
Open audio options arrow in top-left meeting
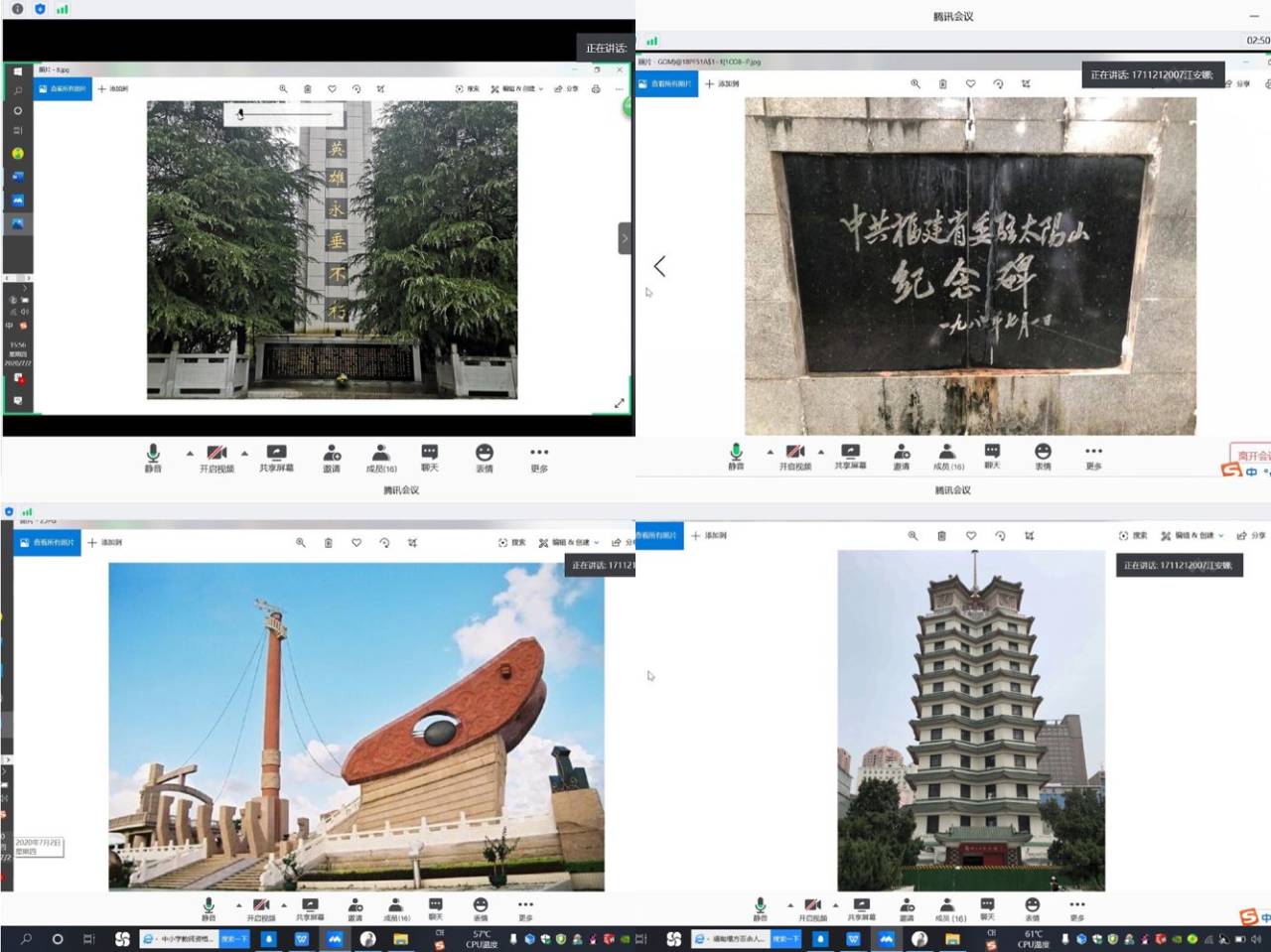pyautogui.click(x=190, y=453)
